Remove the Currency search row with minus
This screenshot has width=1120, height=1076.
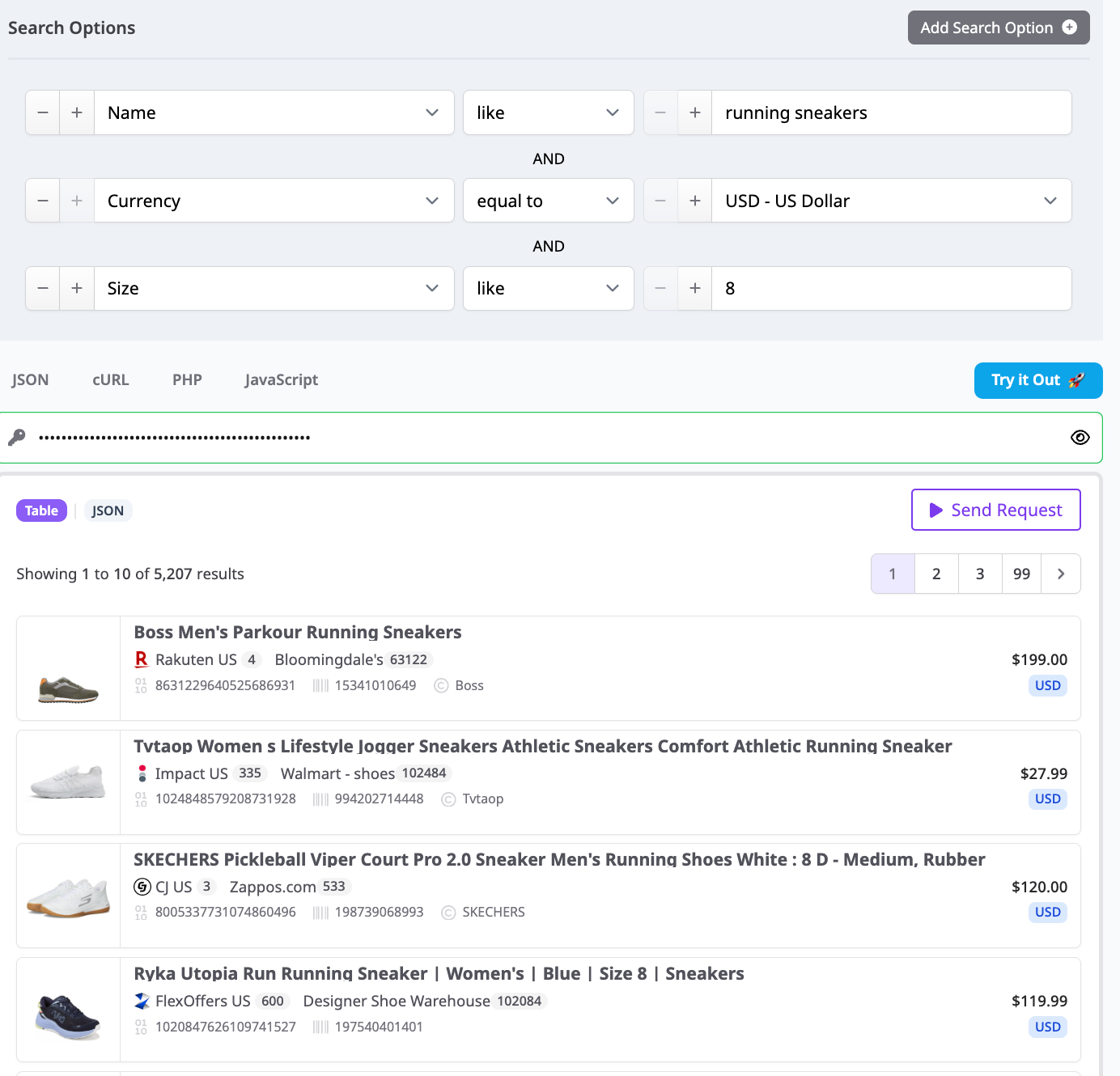pyautogui.click(x=43, y=201)
